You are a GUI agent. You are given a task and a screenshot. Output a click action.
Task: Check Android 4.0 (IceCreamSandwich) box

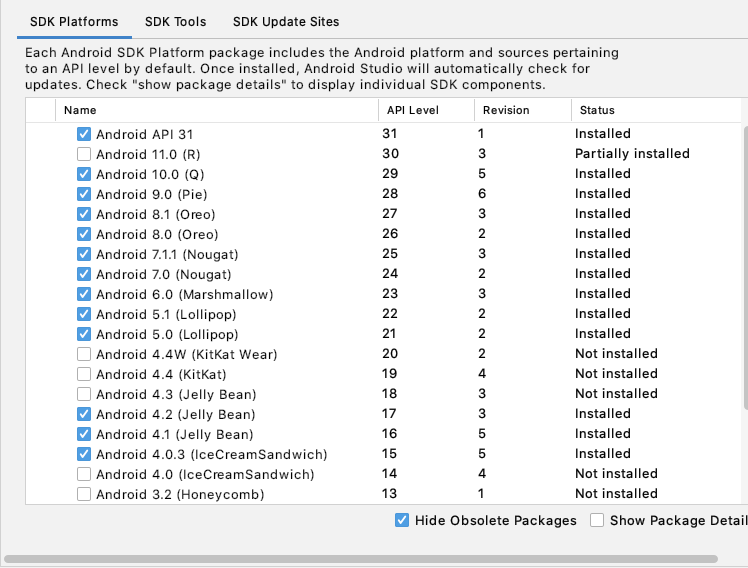(x=84, y=474)
